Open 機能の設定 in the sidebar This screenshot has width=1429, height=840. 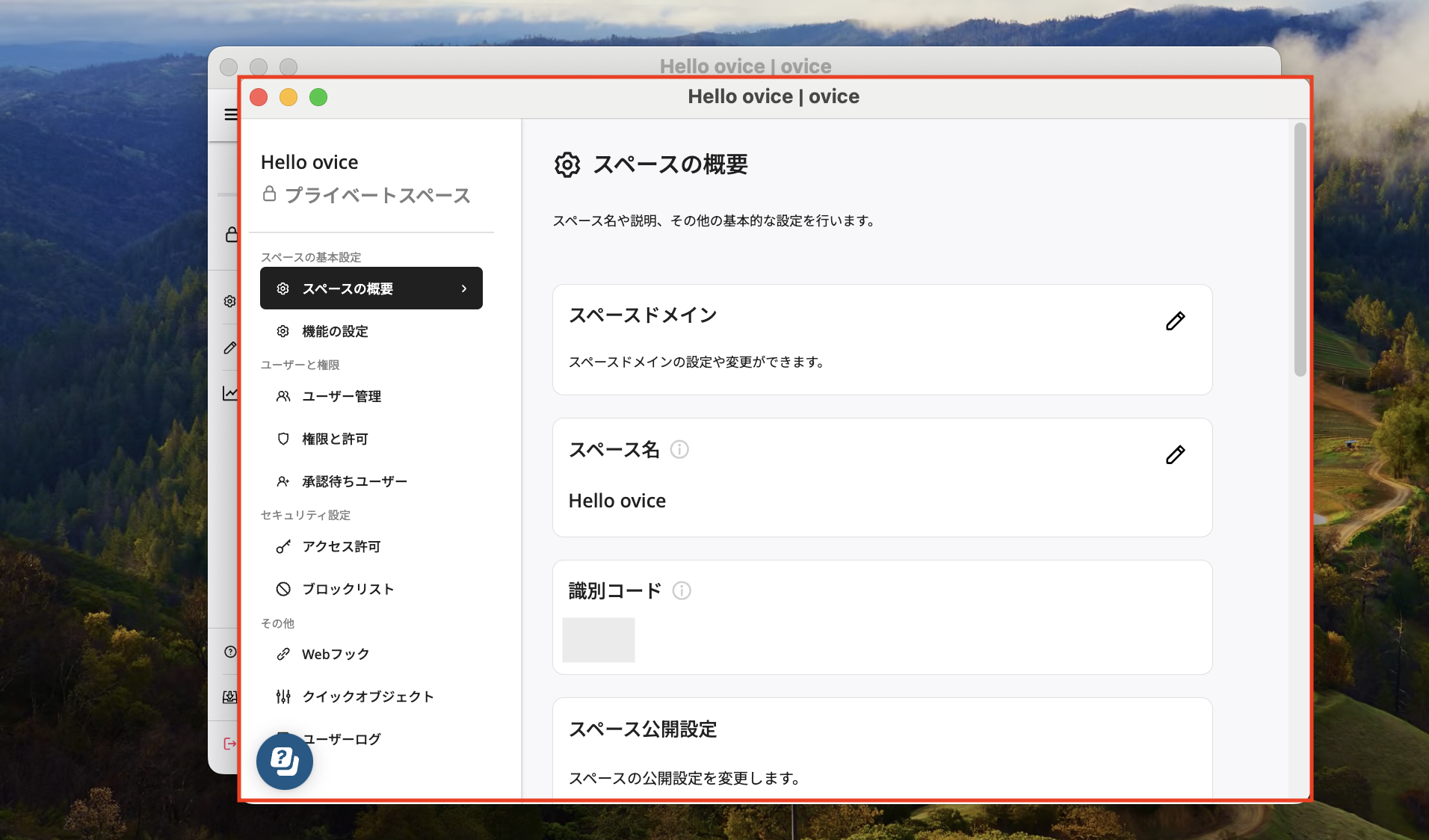371,331
